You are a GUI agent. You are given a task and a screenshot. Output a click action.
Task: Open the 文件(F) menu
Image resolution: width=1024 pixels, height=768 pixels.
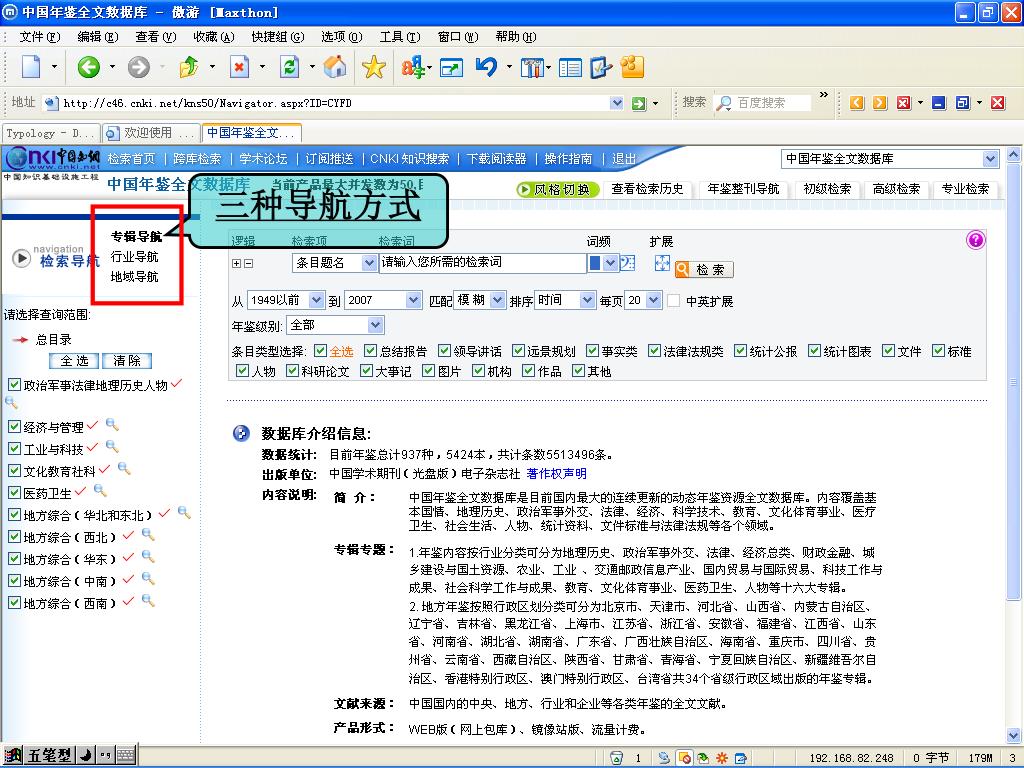tap(40, 37)
